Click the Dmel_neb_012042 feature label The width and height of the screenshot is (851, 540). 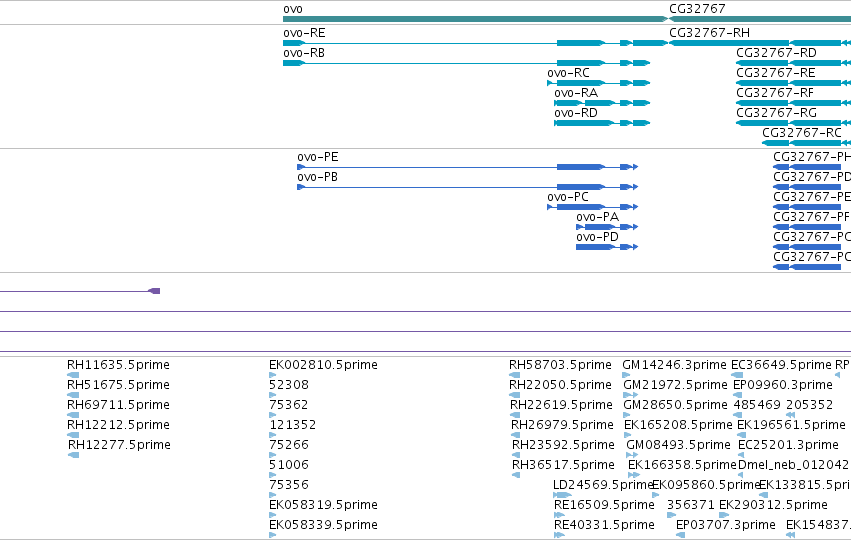pyautogui.click(x=793, y=465)
